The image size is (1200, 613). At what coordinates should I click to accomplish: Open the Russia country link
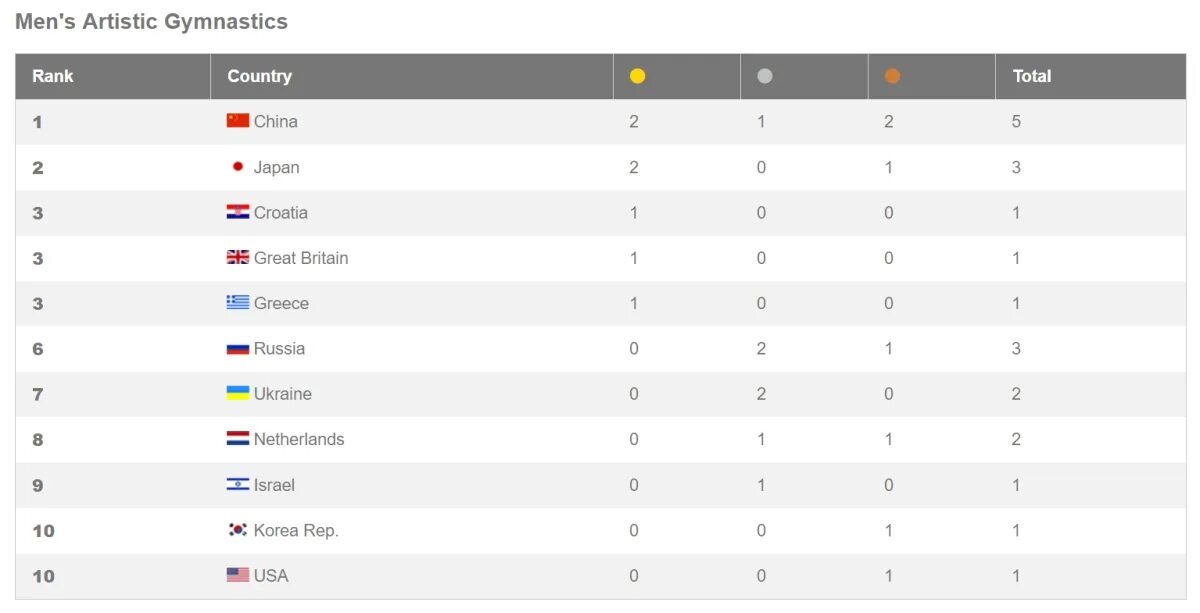pos(279,349)
